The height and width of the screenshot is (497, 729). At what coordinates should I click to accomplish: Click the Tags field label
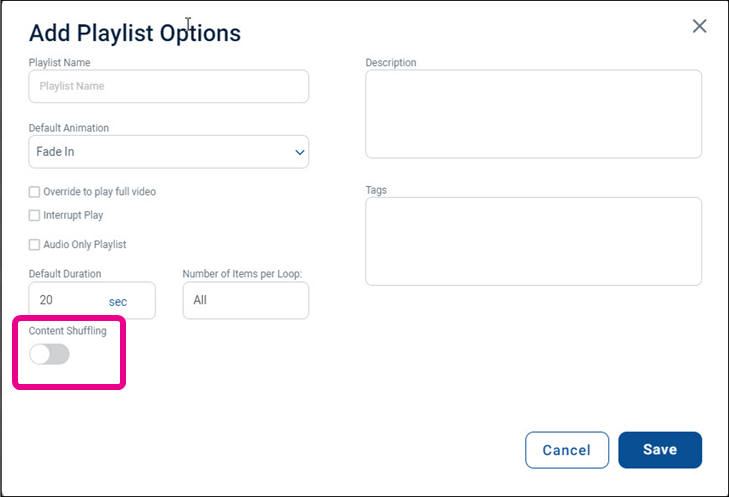tap(376, 190)
